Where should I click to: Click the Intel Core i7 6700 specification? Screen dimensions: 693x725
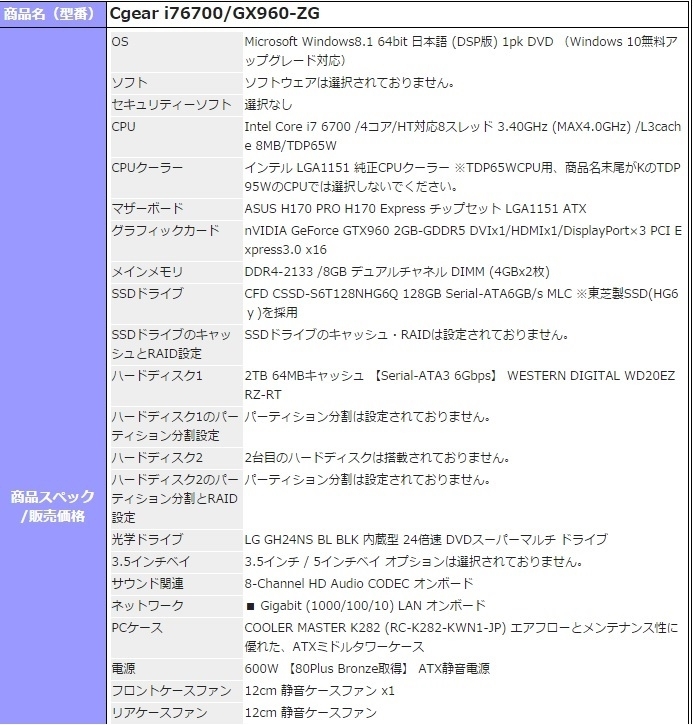click(462, 136)
